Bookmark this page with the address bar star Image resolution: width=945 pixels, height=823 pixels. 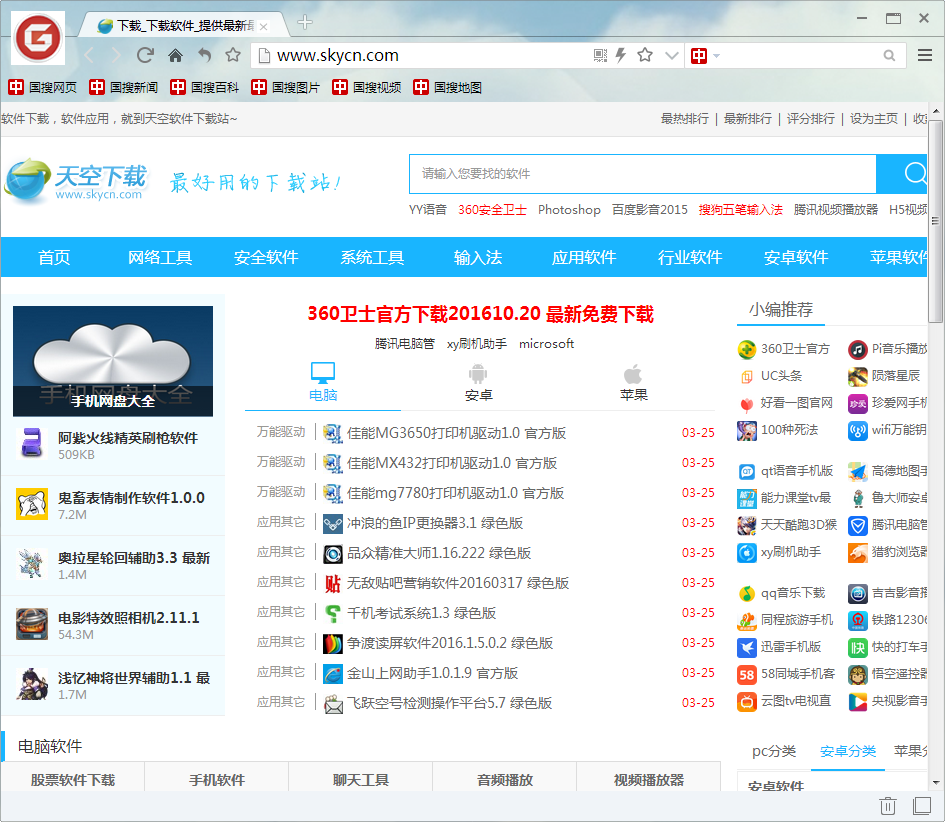(645, 55)
